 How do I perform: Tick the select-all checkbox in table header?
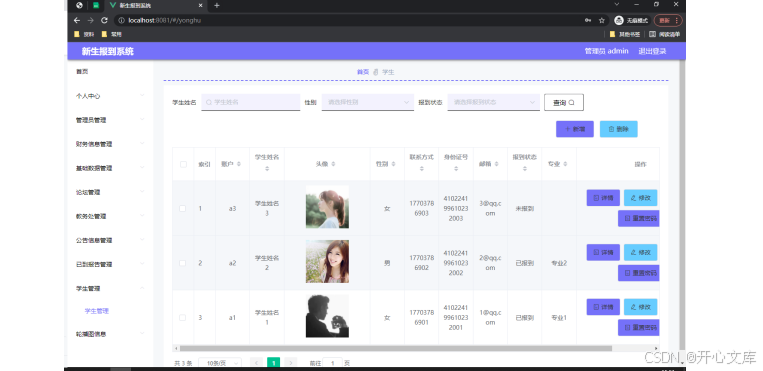(183, 165)
